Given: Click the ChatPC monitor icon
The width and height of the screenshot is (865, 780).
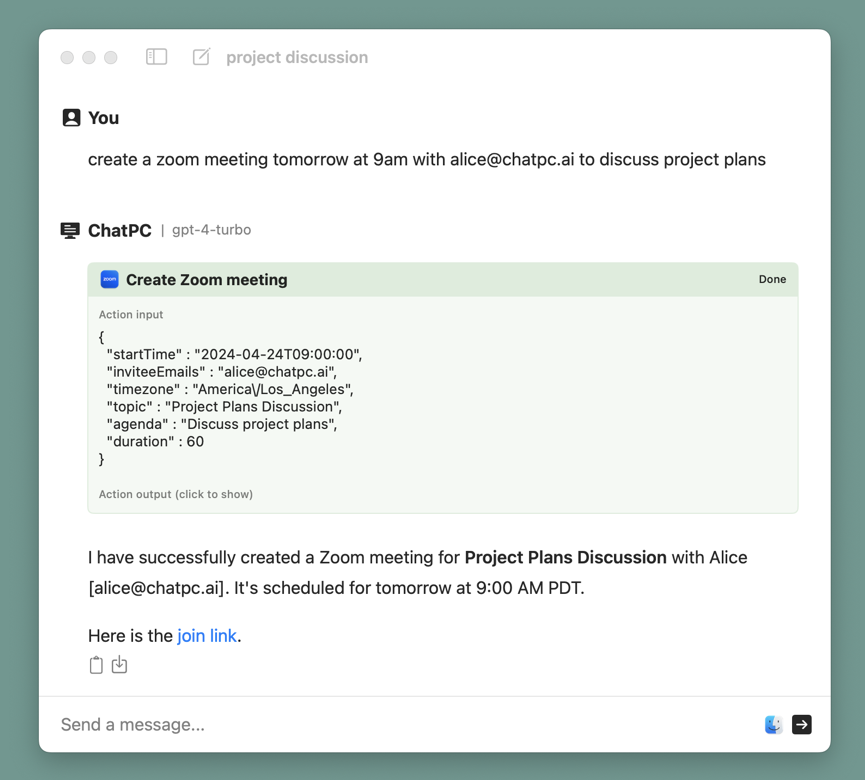Looking at the screenshot, I should pos(70,231).
